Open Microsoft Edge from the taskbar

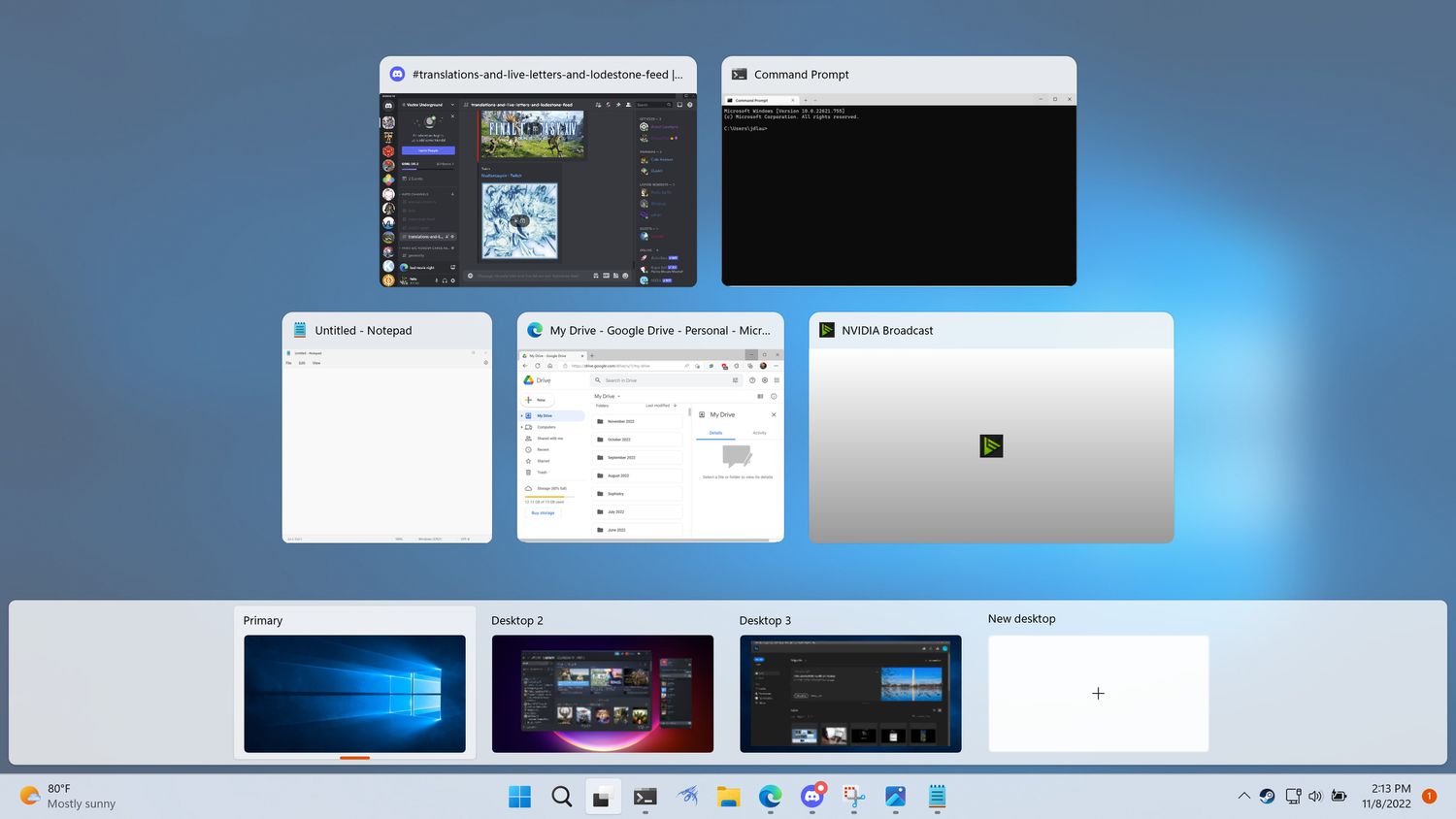click(770, 797)
